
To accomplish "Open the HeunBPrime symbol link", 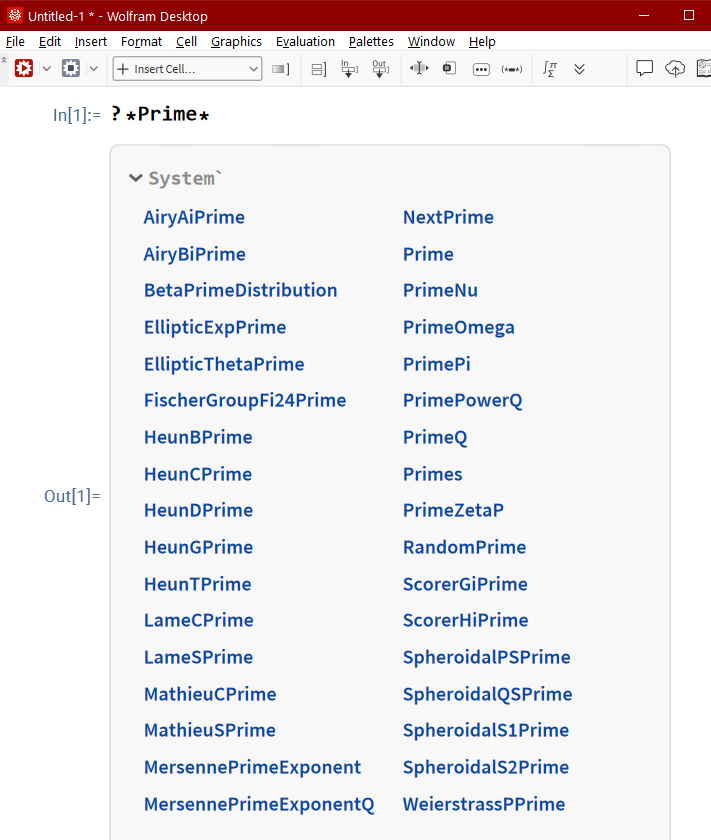I will pos(198,437).
